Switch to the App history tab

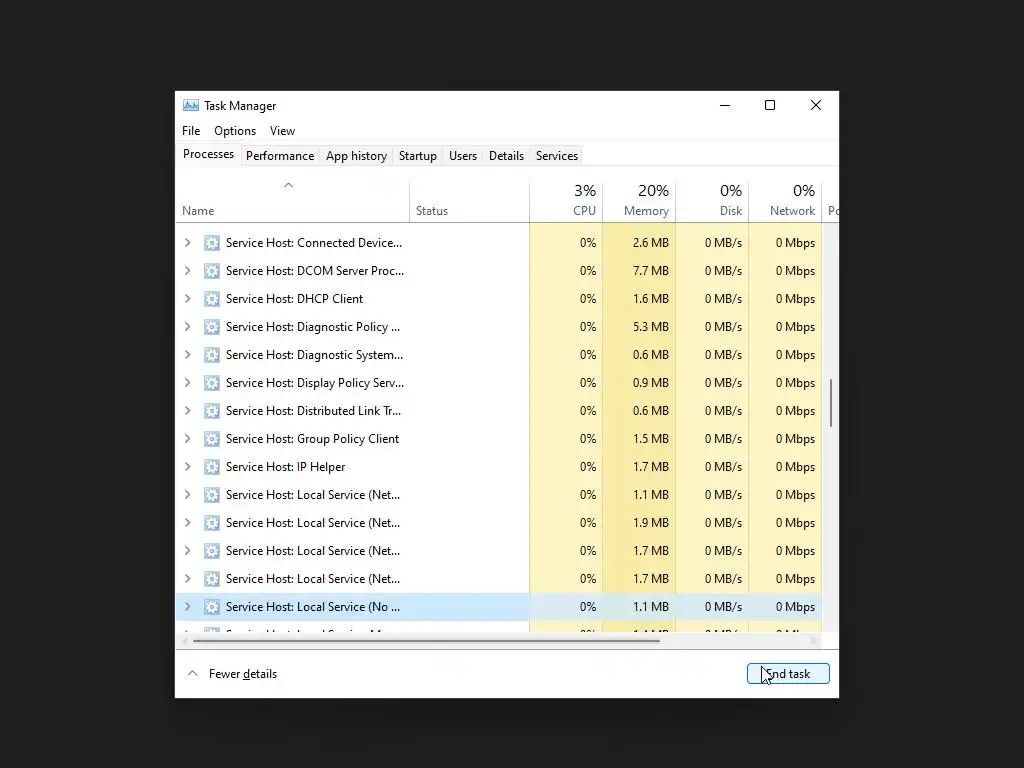pos(357,156)
